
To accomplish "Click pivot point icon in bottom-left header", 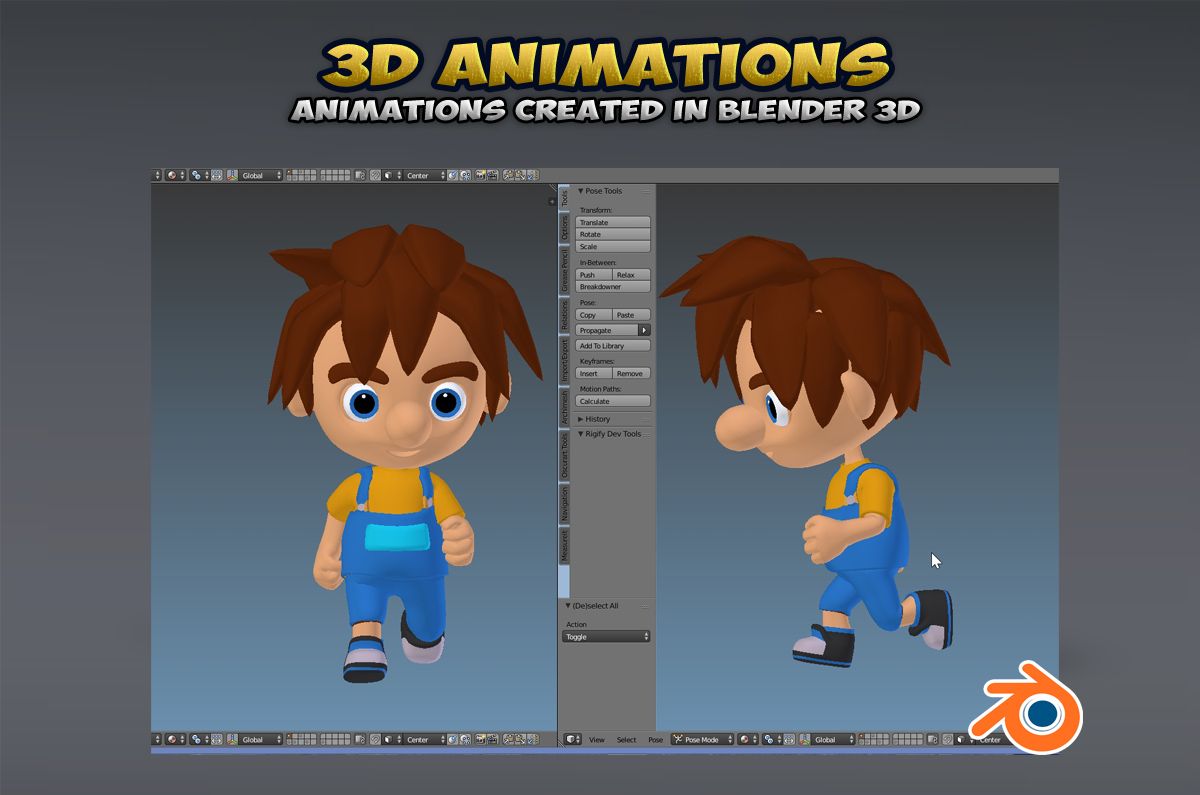I will point(199,740).
